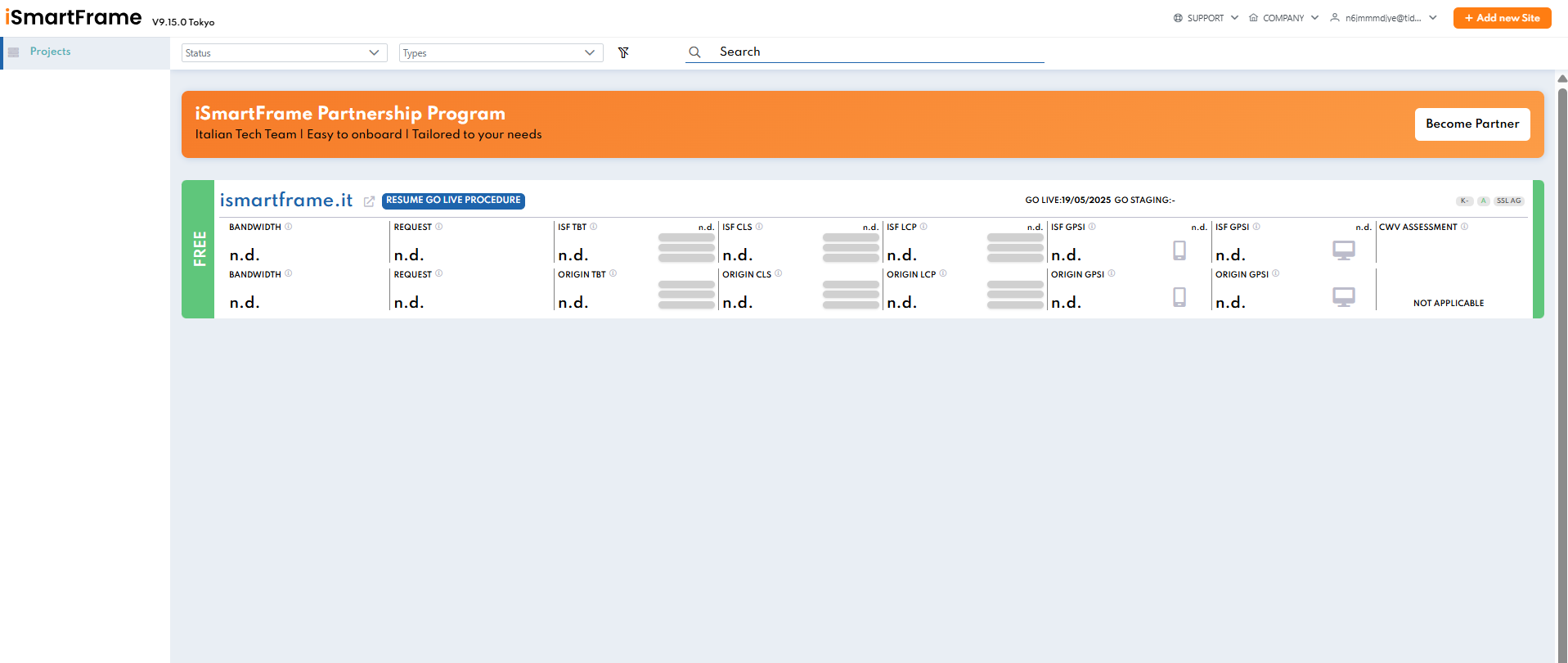1568x663 pixels.
Task: Click the K- badge on ismartframe.it
Action: [1464, 201]
